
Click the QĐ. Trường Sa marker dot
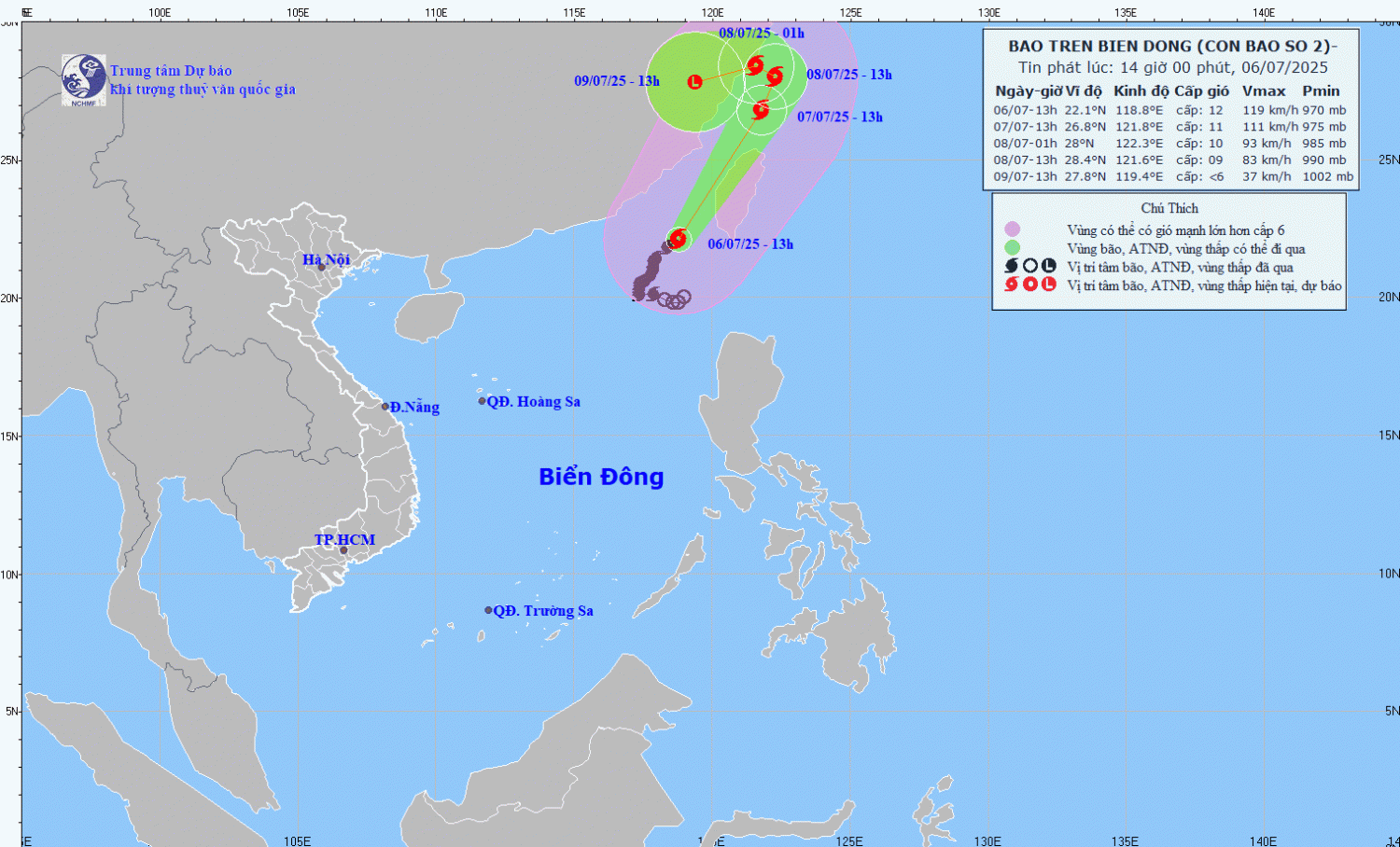(488, 610)
